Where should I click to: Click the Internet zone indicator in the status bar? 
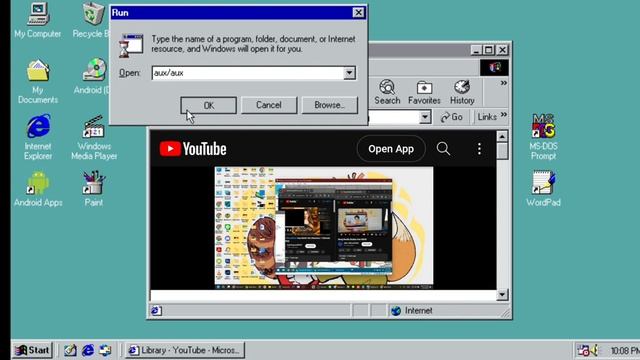[x=411, y=311]
